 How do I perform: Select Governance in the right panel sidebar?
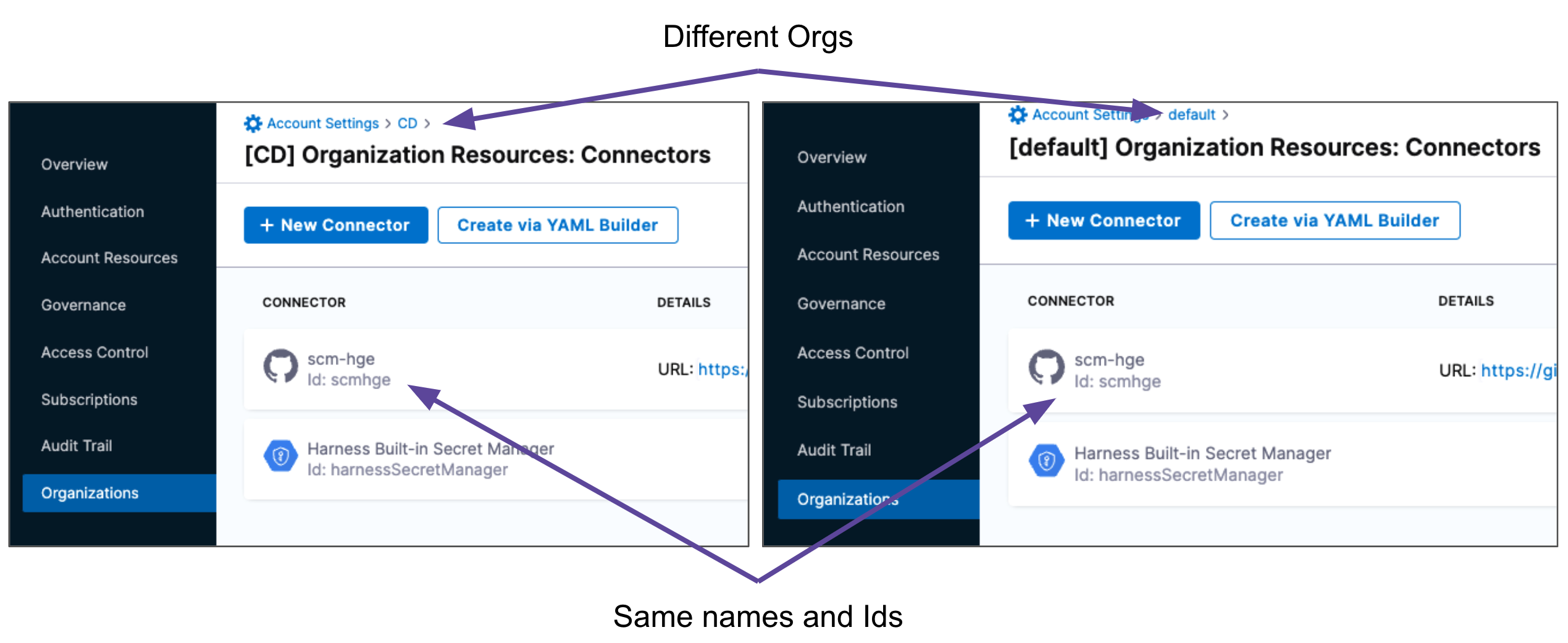click(841, 304)
